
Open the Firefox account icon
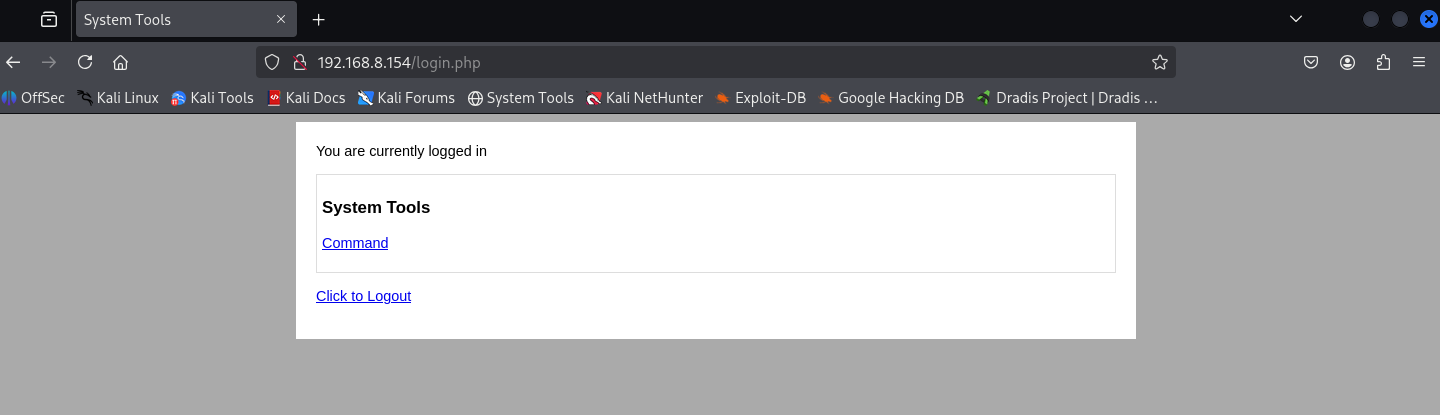(1348, 62)
